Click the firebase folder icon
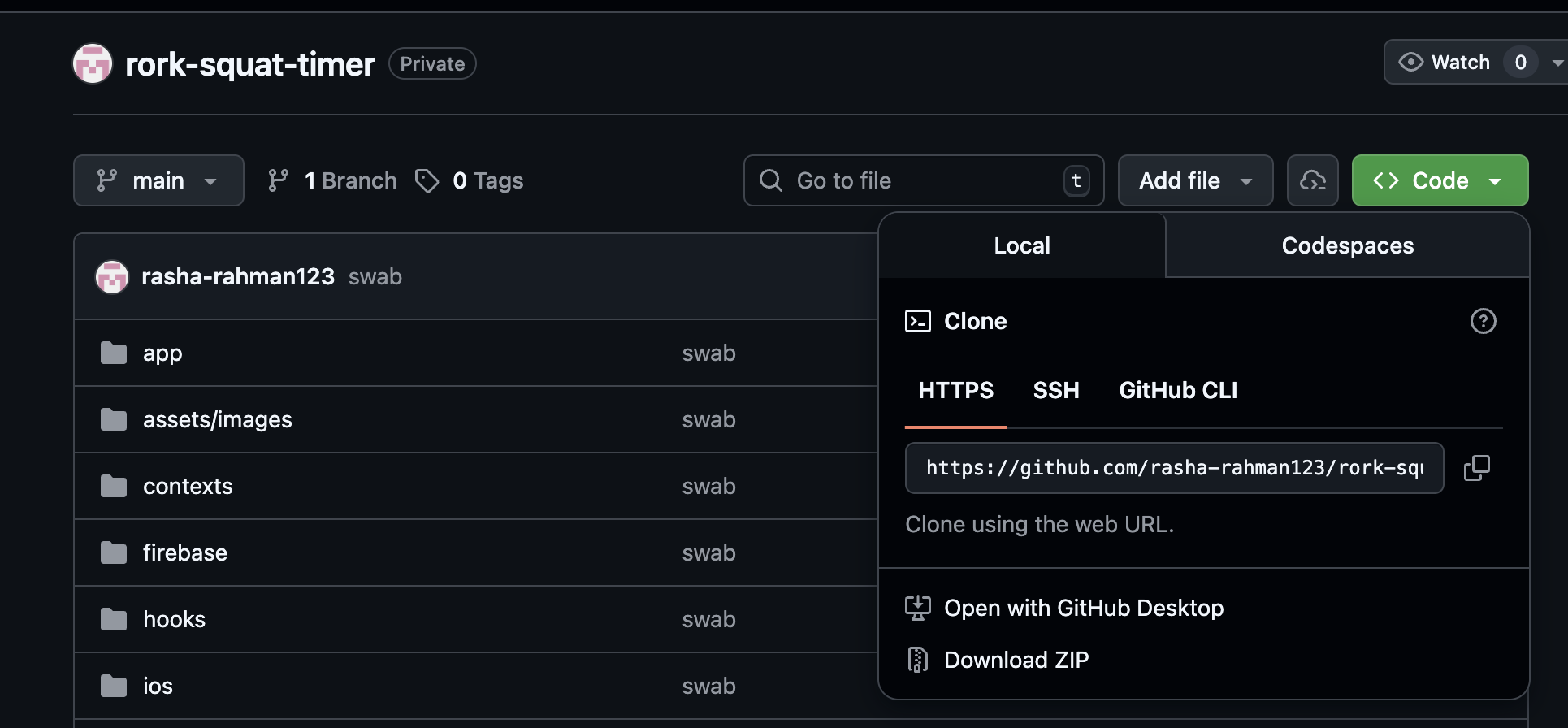1568x728 pixels. tap(114, 552)
